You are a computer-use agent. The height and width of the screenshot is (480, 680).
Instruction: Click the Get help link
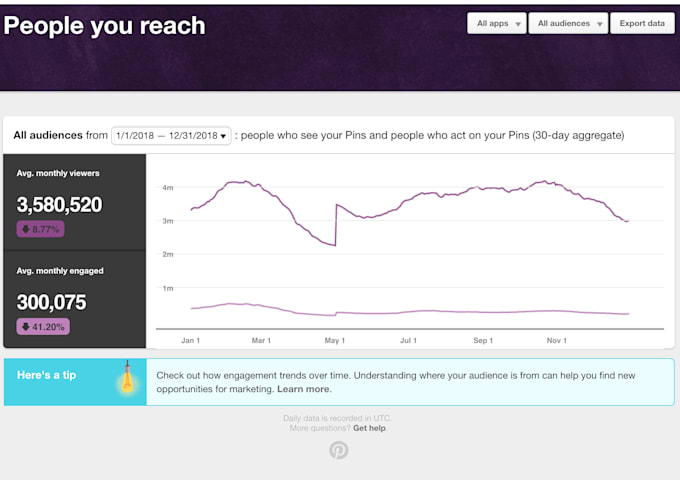[369, 428]
